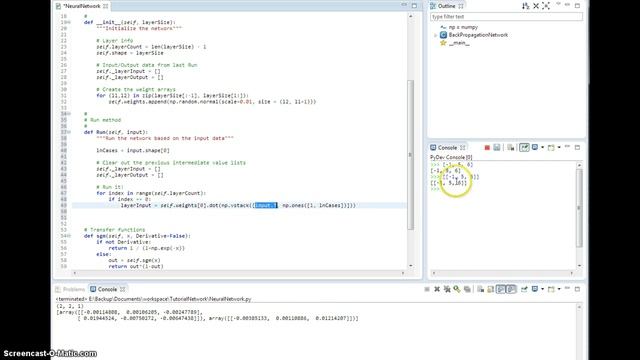Close the NeuralNetwork editor tab
The image size is (640, 360).
point(106,6)
